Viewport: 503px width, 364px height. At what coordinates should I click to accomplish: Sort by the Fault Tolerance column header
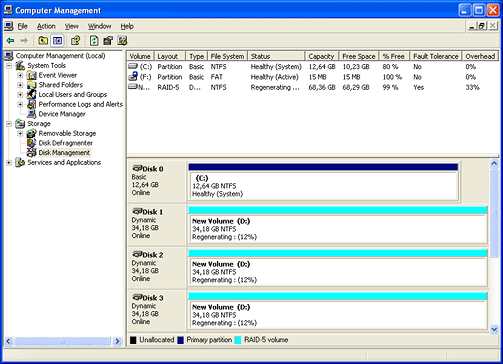click(436, 56)
